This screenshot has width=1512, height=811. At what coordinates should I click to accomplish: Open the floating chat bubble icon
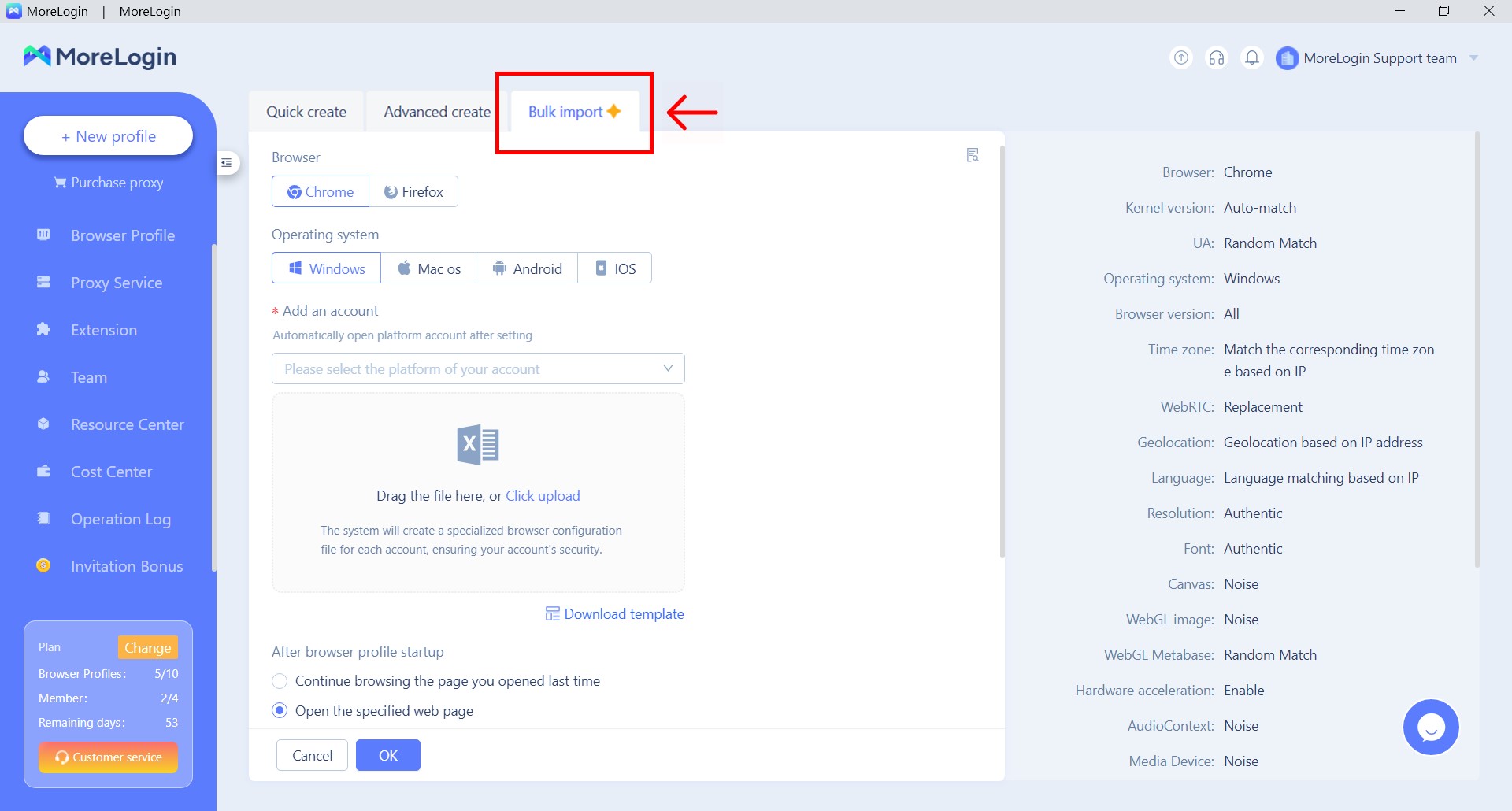tap(1430, 727)
